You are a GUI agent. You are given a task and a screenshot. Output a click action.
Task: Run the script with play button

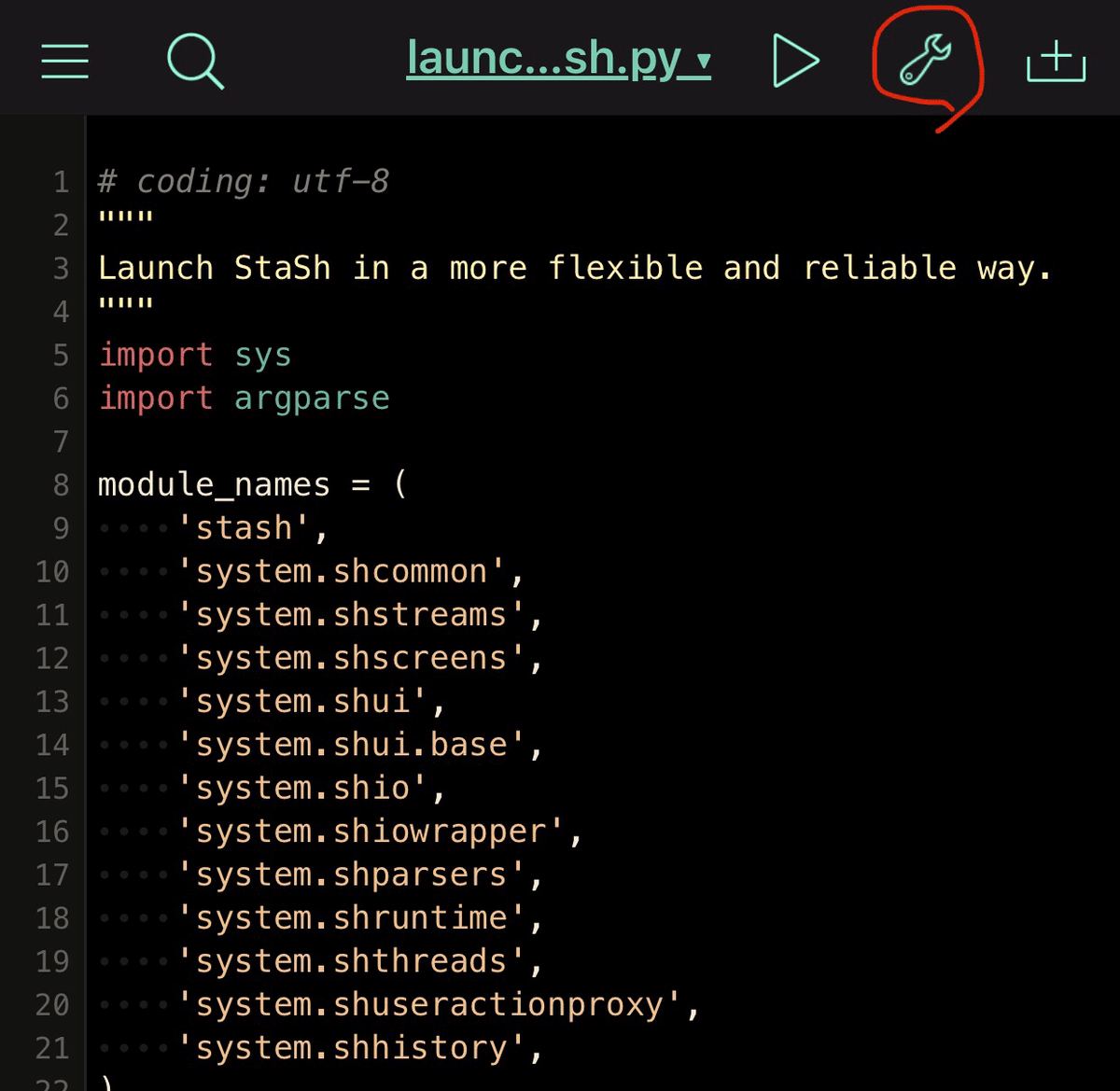click(795, 62)
